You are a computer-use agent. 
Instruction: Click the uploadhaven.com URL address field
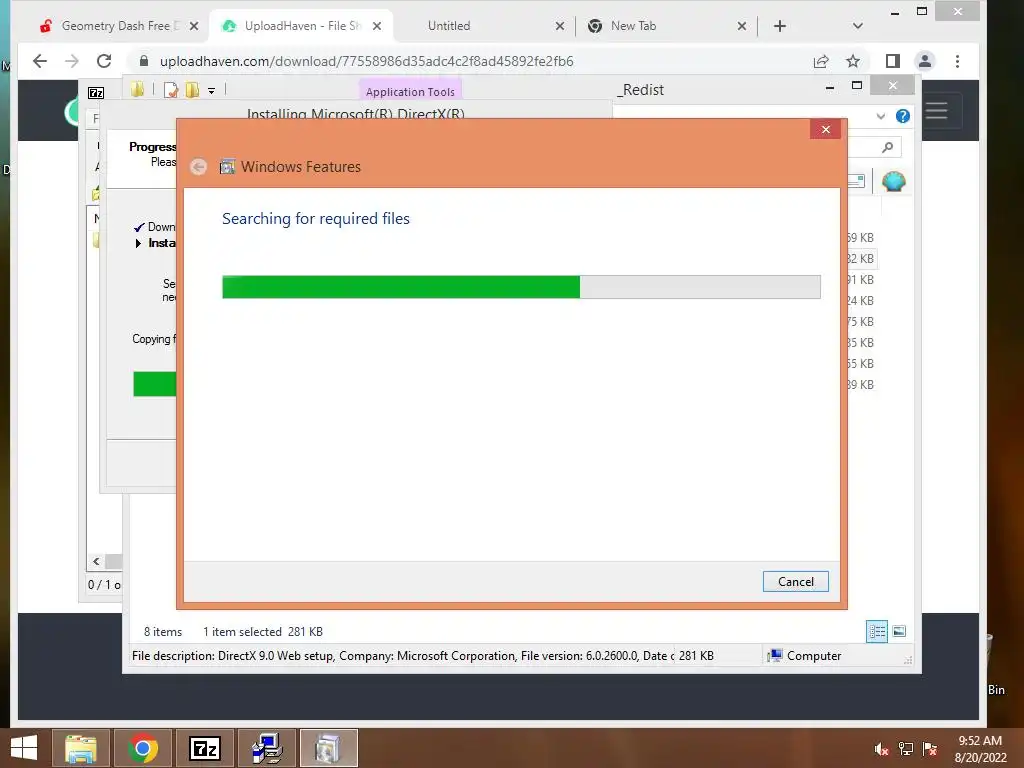[x=366, y=61]
